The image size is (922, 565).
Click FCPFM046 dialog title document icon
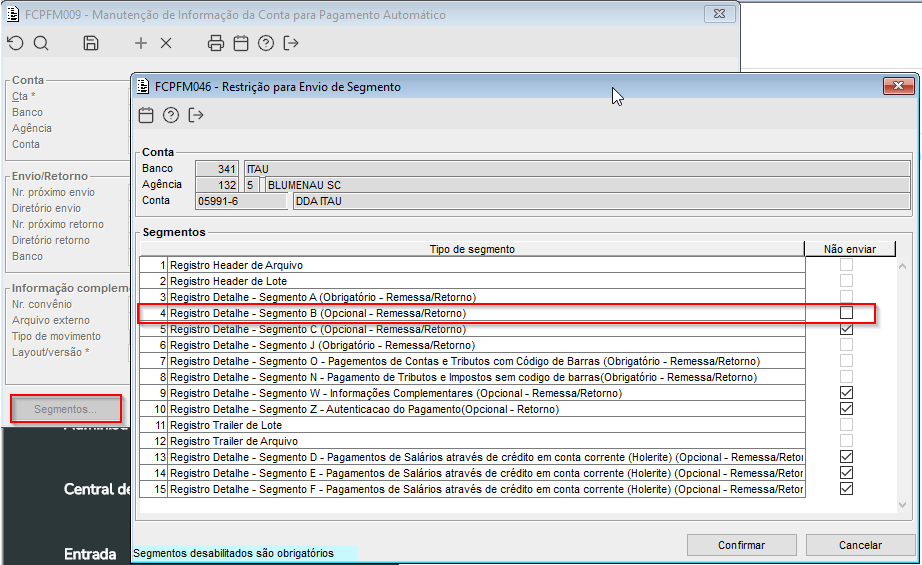tap(142, 86)
